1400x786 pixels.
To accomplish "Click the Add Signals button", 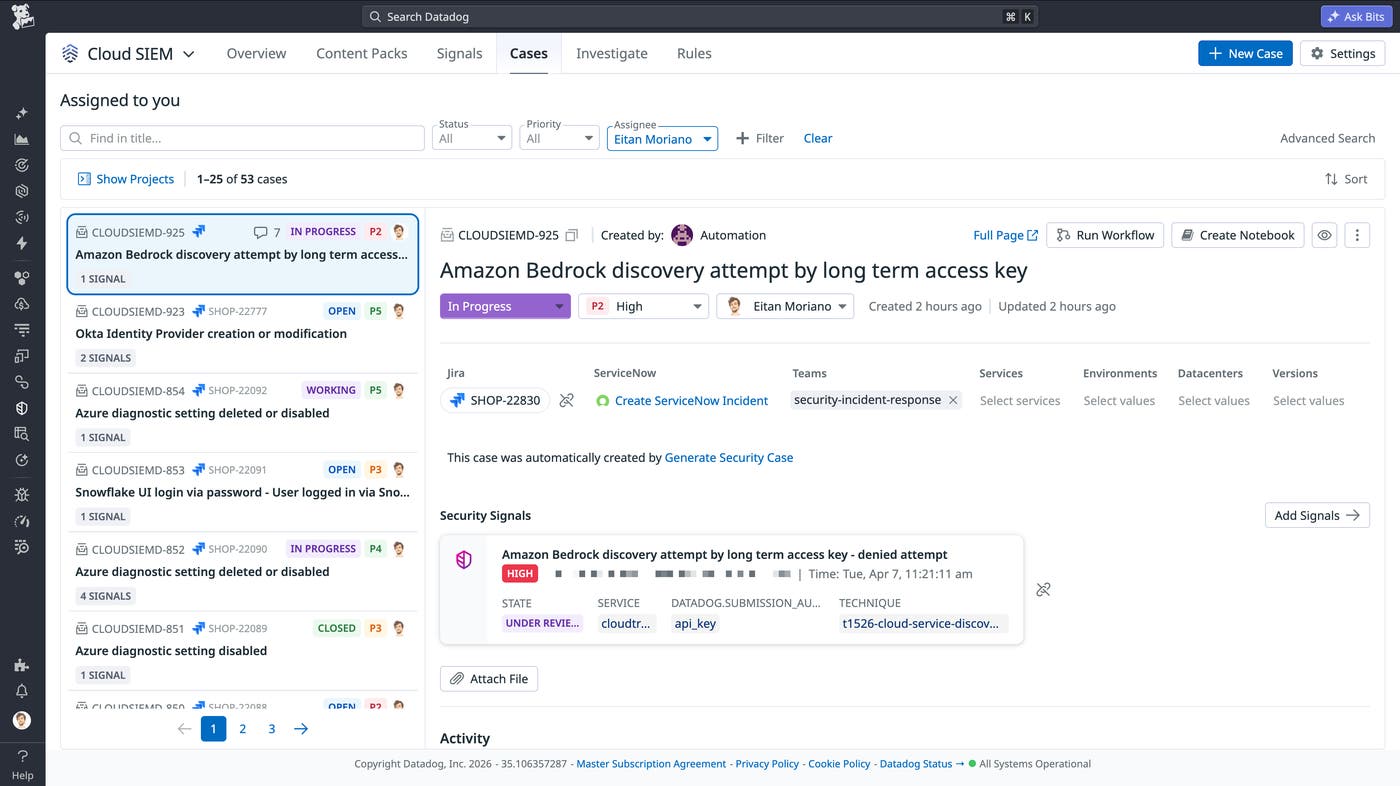I will click(1317, 515).
